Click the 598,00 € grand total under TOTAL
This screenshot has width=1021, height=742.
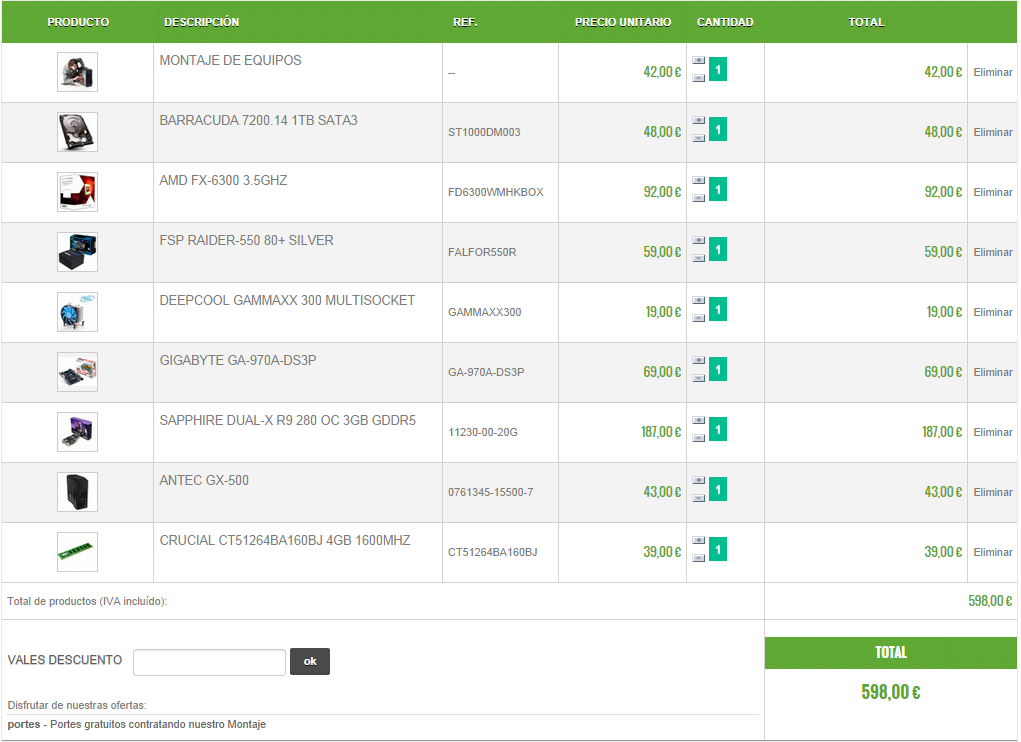891,692
